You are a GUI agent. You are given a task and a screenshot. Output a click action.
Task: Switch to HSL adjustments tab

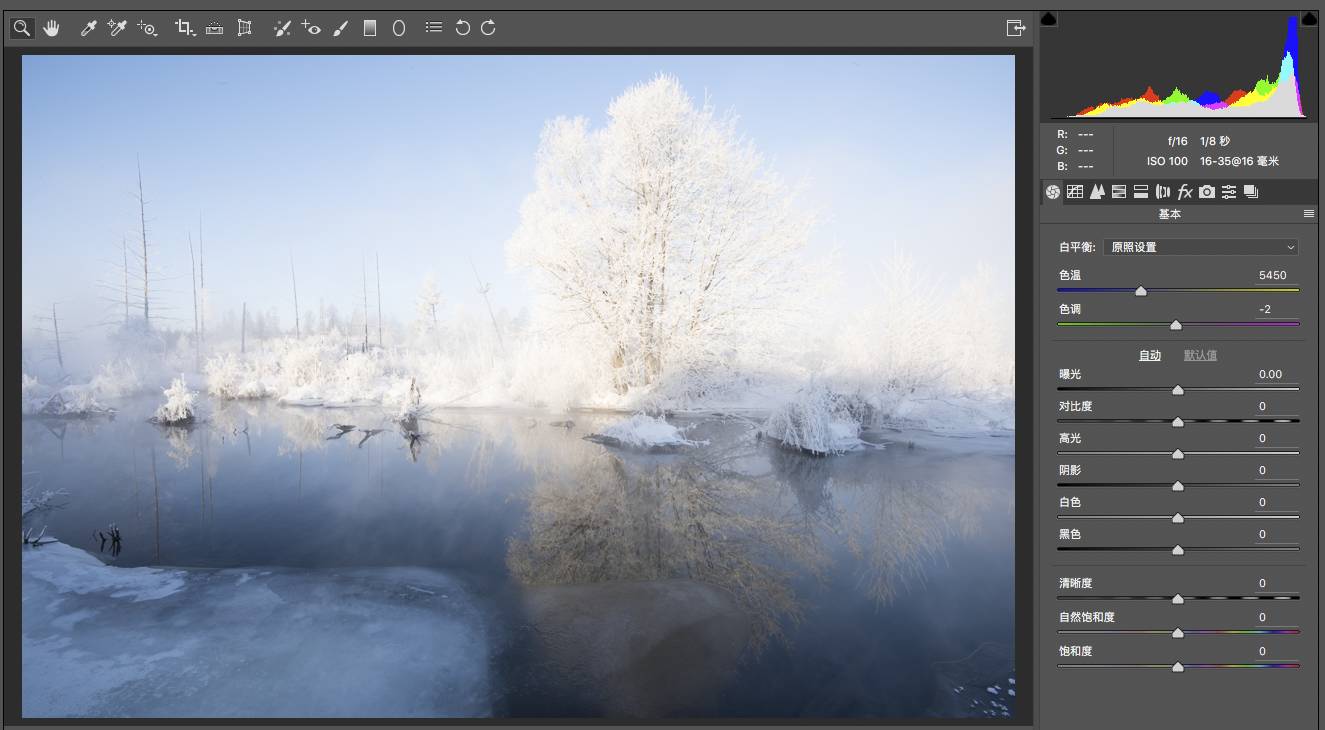click(x=1119, y=192)
